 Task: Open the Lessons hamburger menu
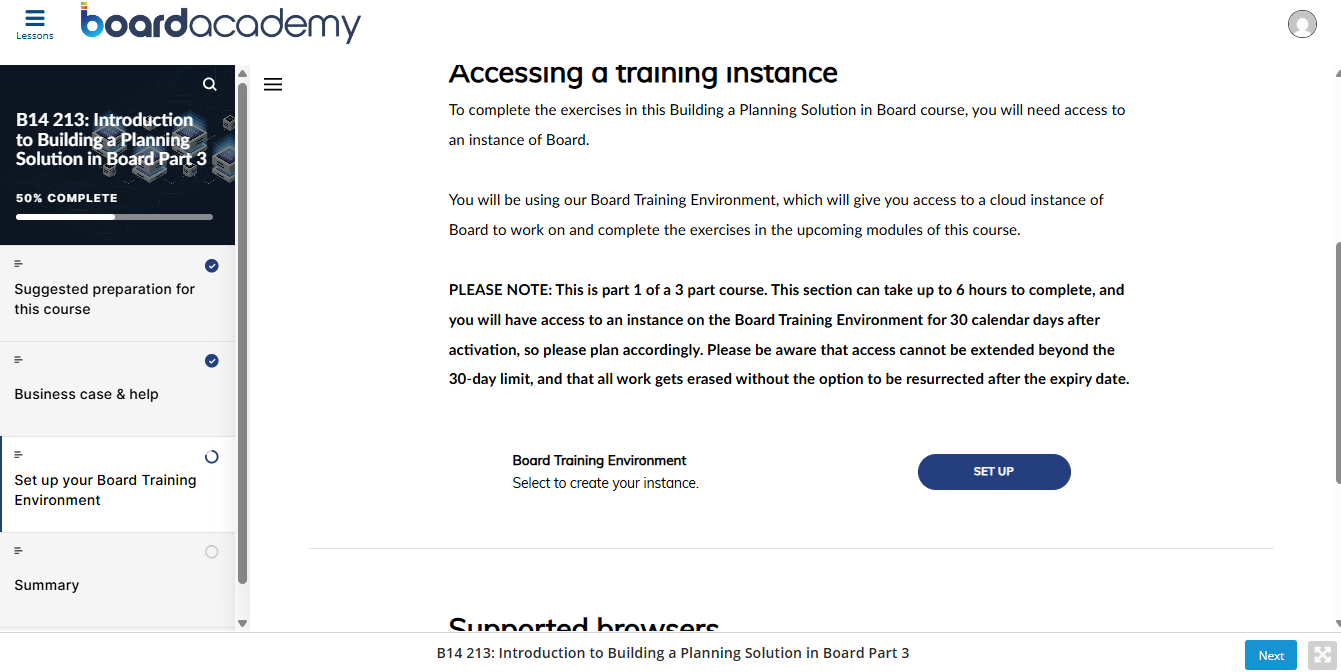point(35,24)
